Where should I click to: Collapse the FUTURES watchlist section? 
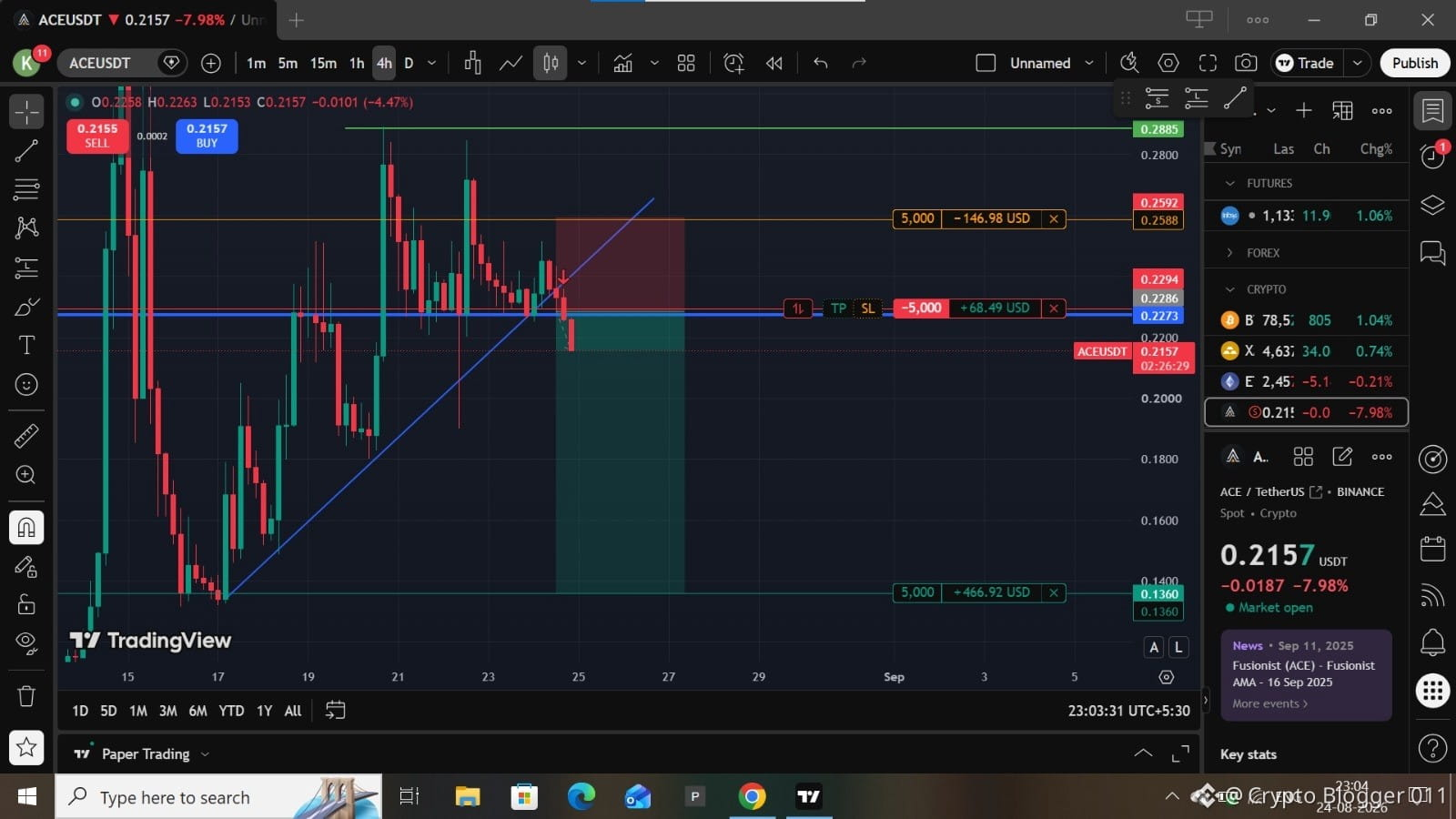tap(1230, 183)
